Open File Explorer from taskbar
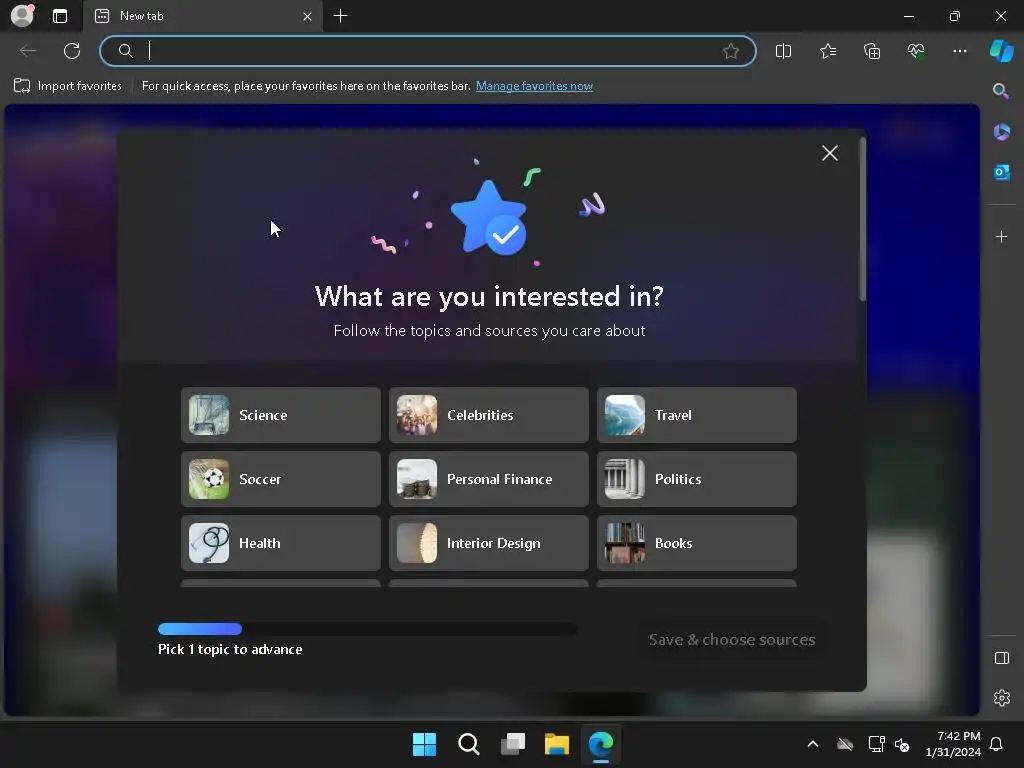The width and height of the screenshot is (1024, 768). pyautogui.click(x=557, y=744)
